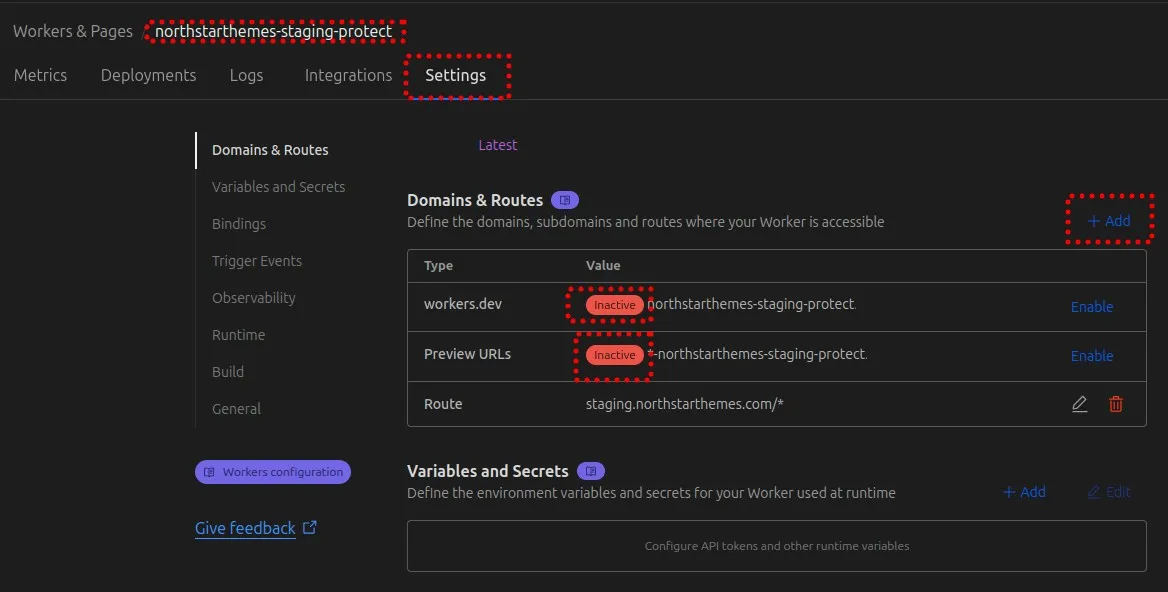Go to Runtime section
This screenshot has width=1168, height=592.
click(x=238, y=335)
